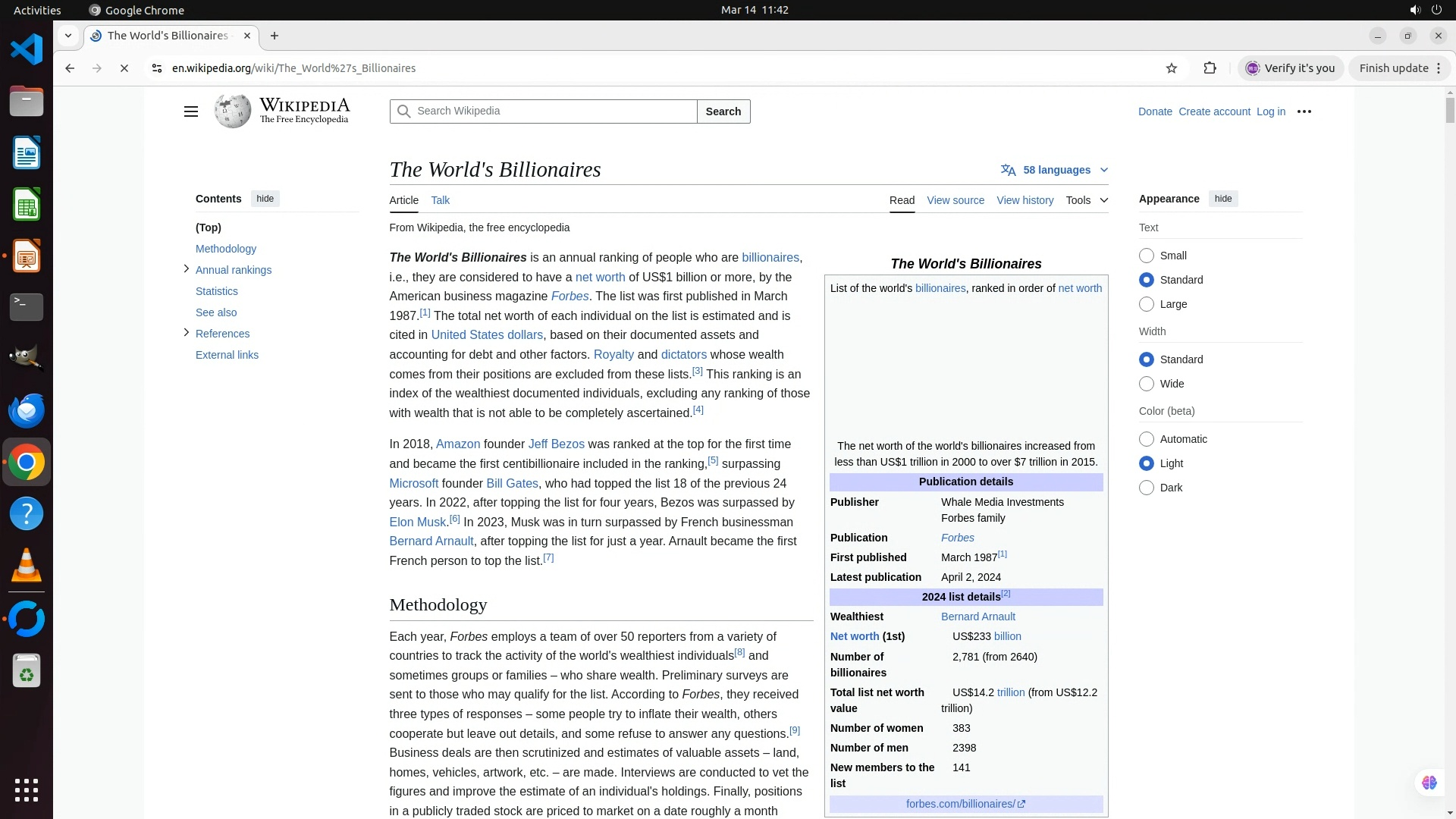Open Wikipedia main menu hamburger icon

(x=190, y=111)
